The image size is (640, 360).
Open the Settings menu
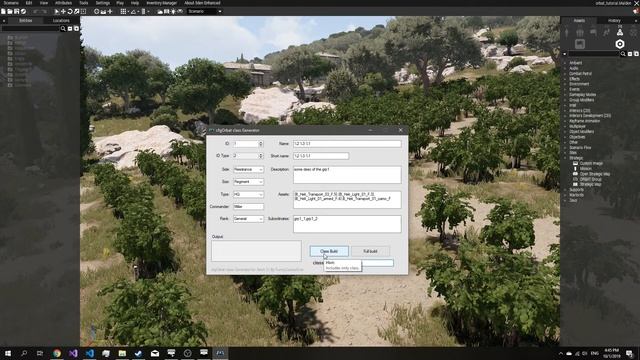point(102,3)
